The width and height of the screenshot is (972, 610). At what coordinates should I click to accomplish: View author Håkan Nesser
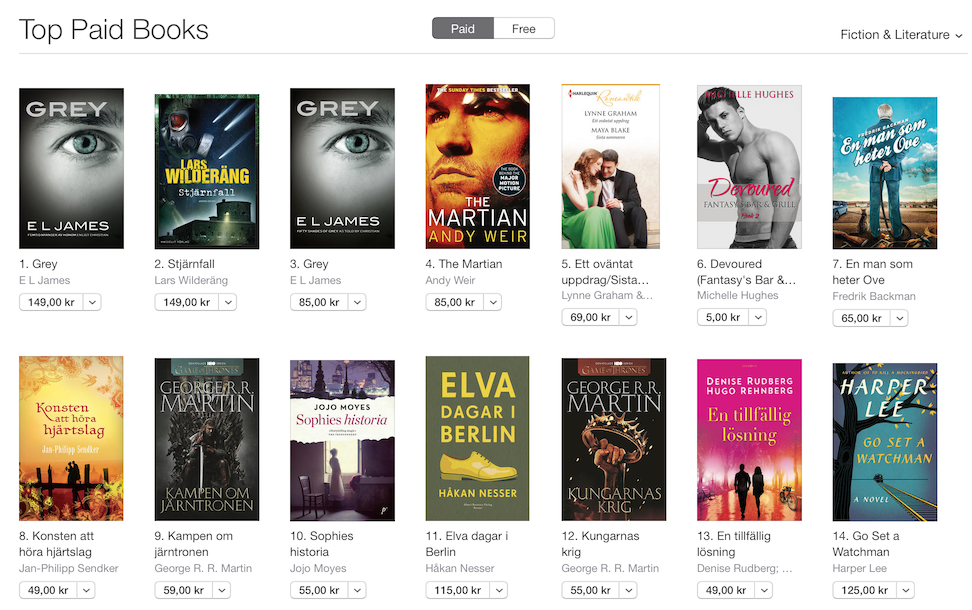[460, 568]
